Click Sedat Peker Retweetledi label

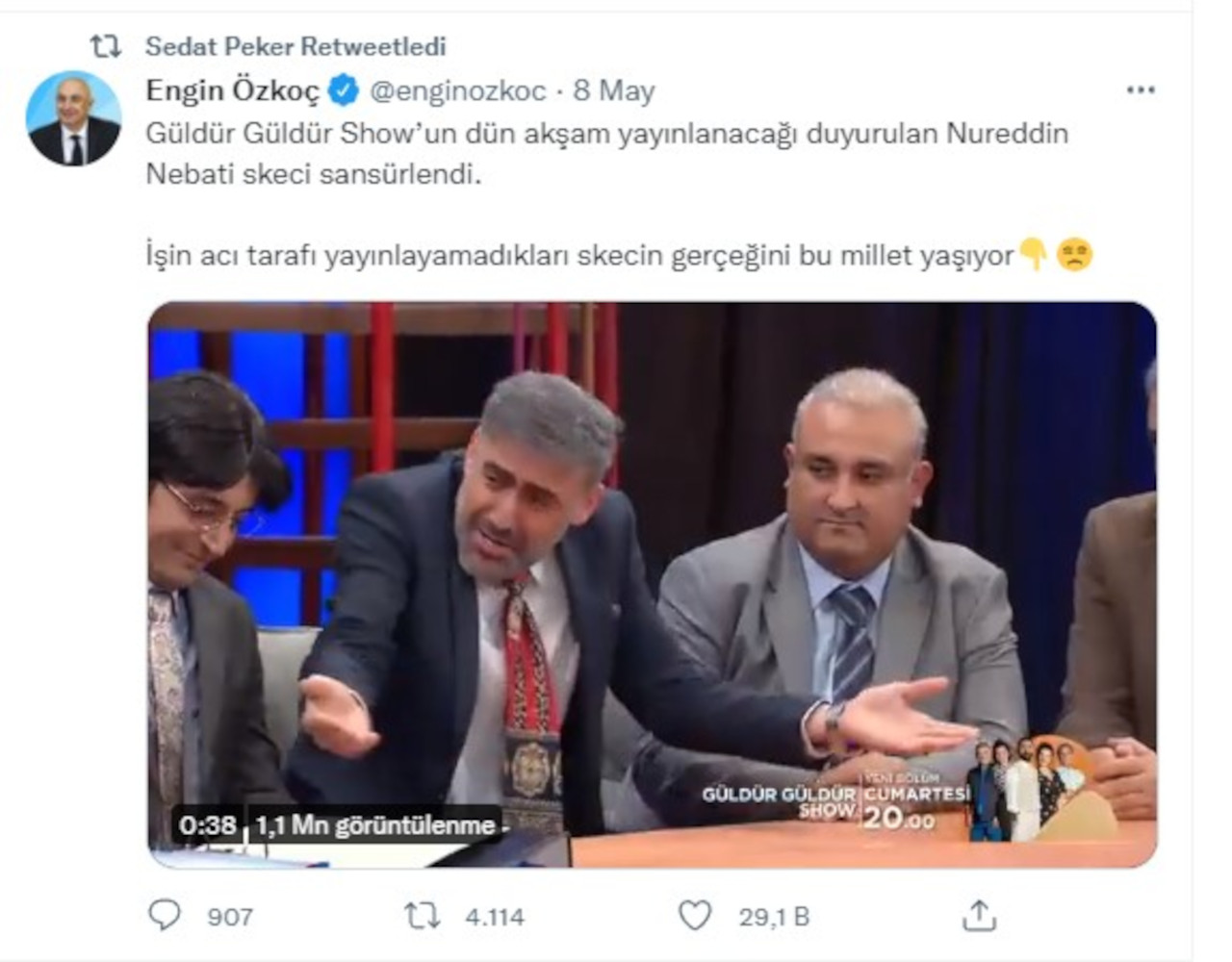click(x=295, y=46)
